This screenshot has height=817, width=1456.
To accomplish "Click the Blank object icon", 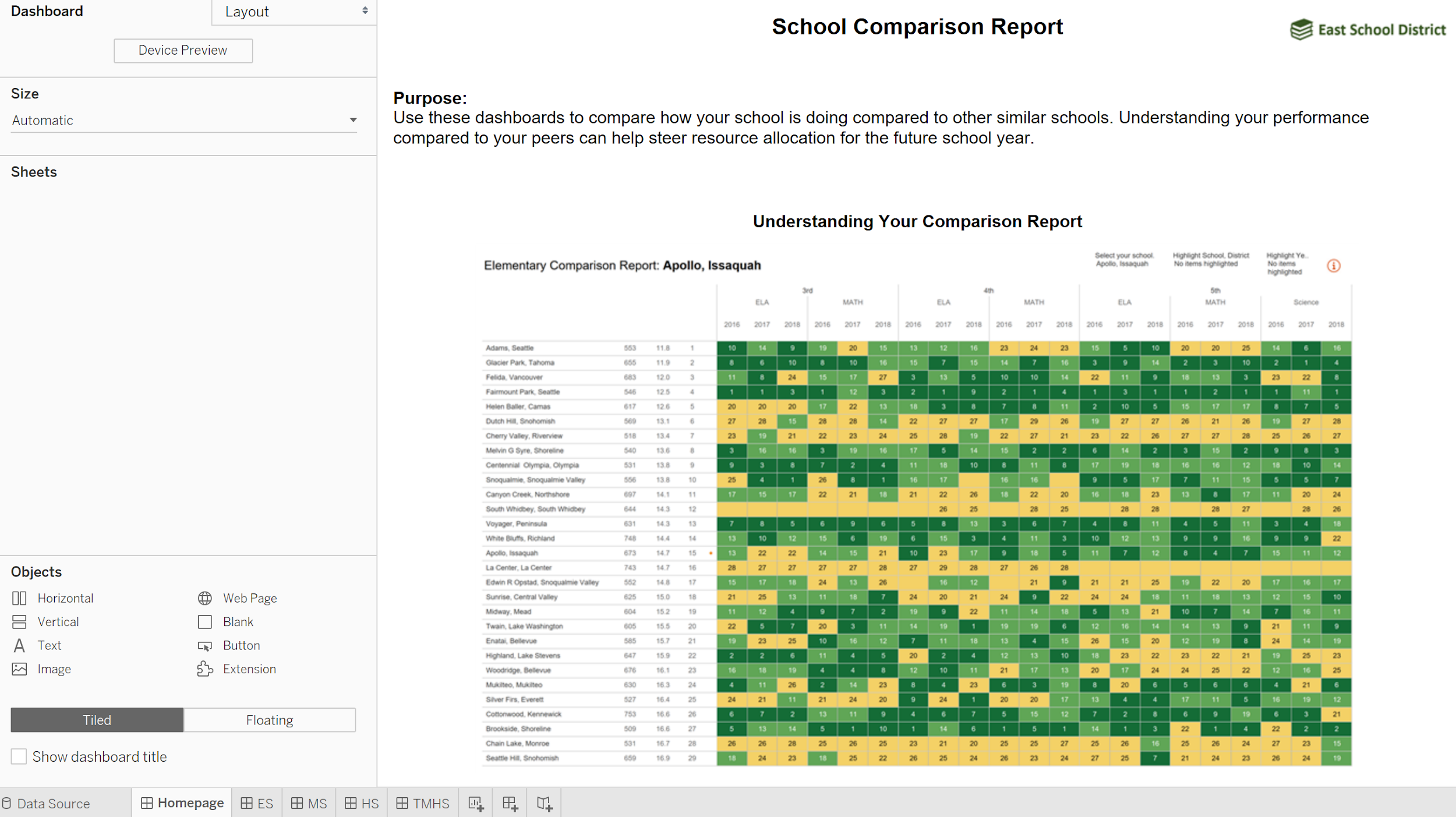I will pos(204,622).
